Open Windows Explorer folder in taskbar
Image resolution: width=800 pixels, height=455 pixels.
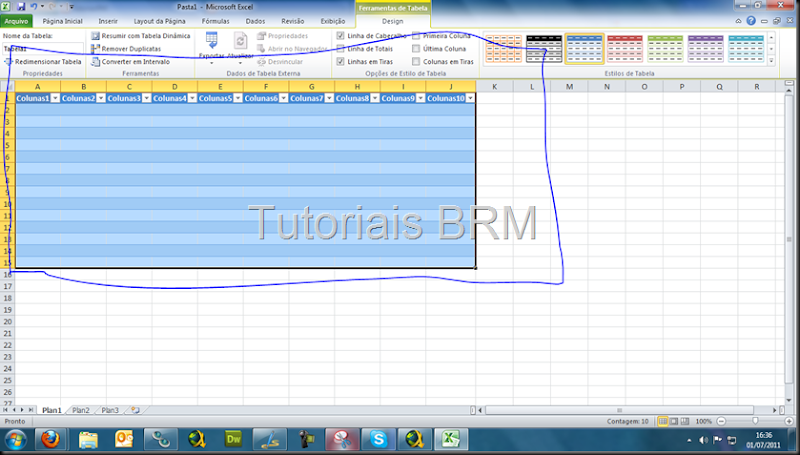pos(87,439)
